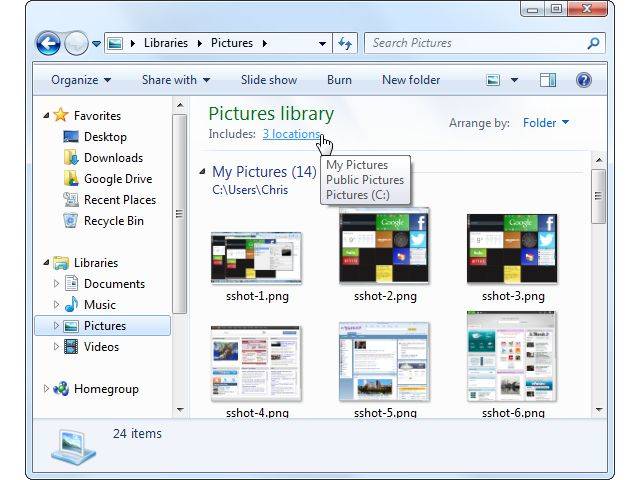Screen dimensions: 640x480
Task: Select thumbnail sshot-3.png
Action: coord(512,249)
